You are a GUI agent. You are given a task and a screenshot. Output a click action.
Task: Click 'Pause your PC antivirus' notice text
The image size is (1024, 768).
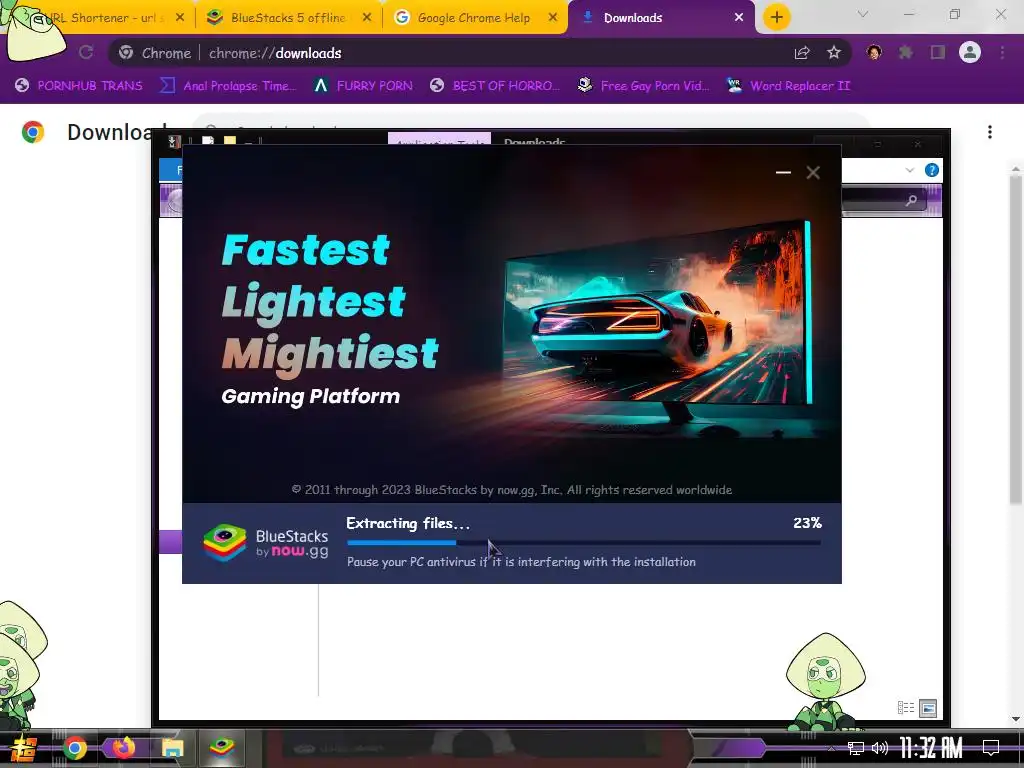coord(521,562)
